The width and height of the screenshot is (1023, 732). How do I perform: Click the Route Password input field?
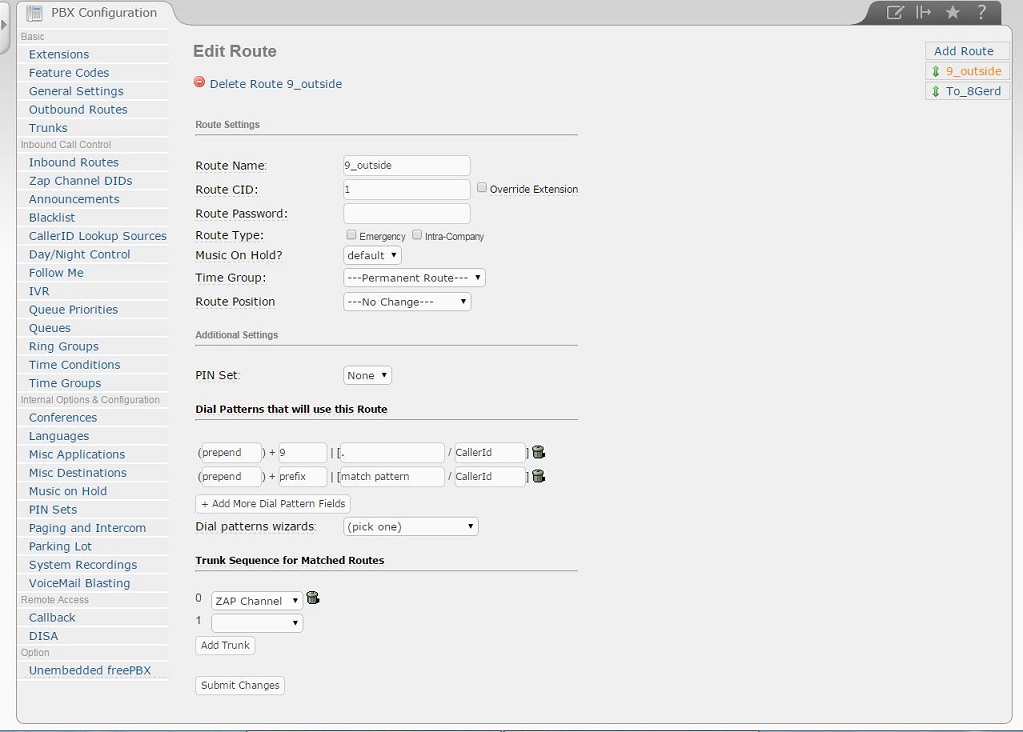coord(406,214)
